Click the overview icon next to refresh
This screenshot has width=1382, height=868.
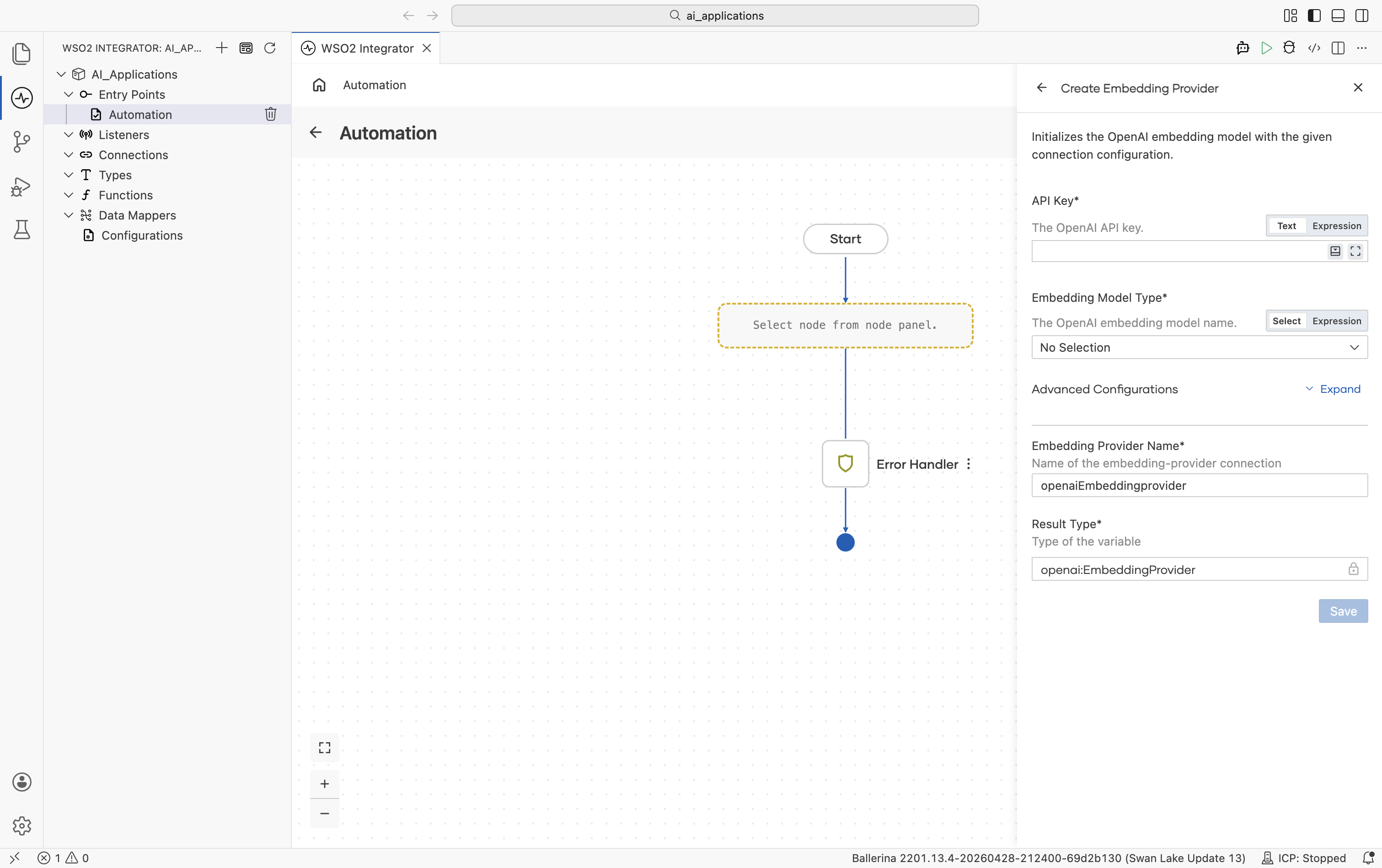pyautogui.click(x=246, y=48)
